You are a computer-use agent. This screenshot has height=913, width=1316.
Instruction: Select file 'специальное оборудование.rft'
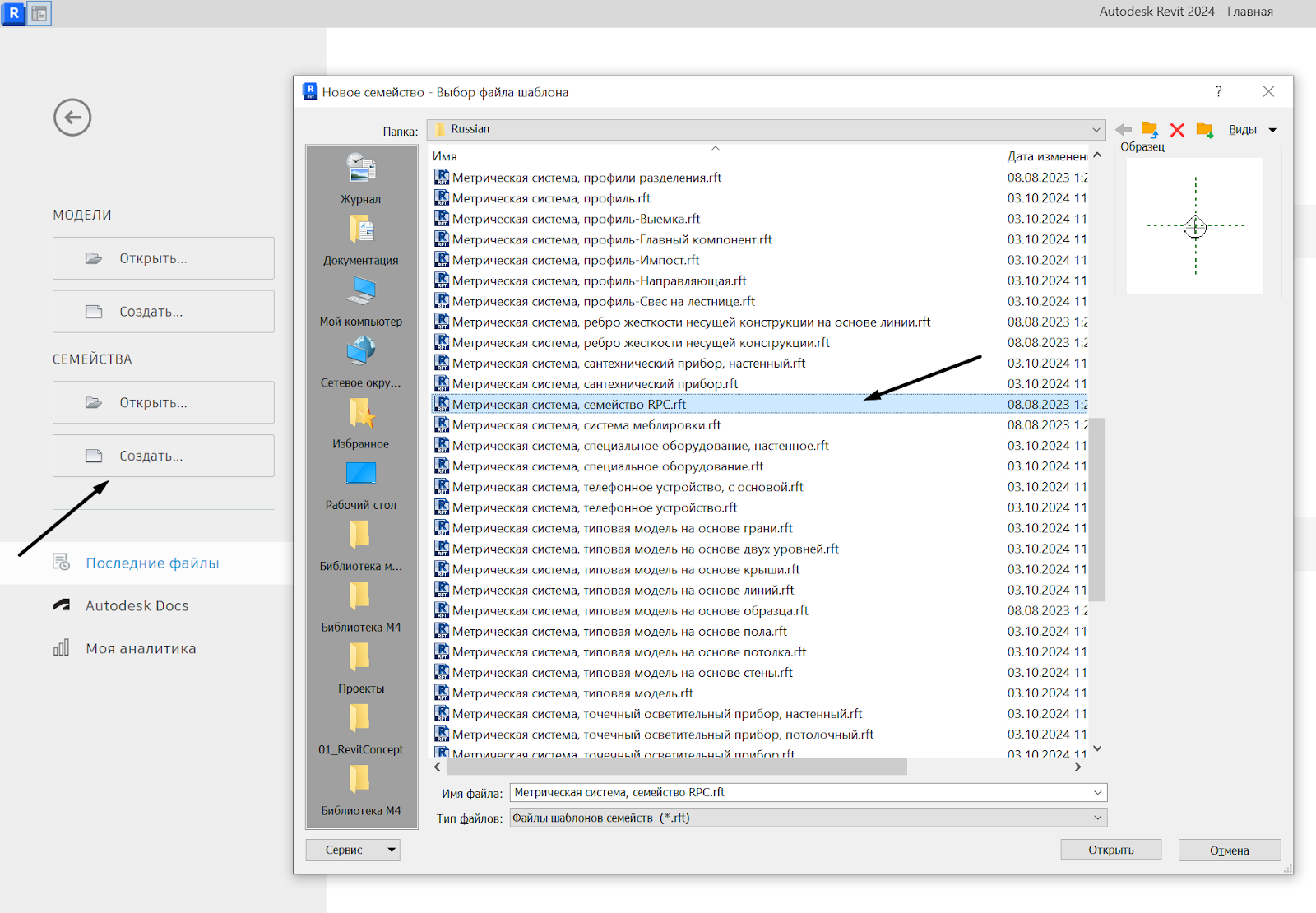tap(608, 466)
